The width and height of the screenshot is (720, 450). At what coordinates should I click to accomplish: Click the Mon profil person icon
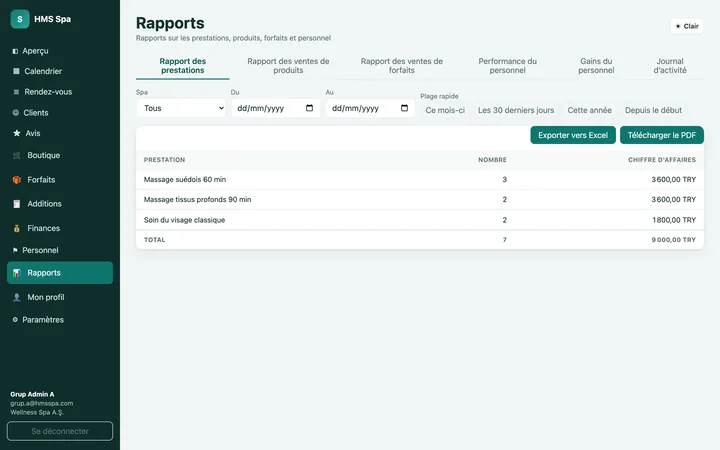tap(17, 297)
